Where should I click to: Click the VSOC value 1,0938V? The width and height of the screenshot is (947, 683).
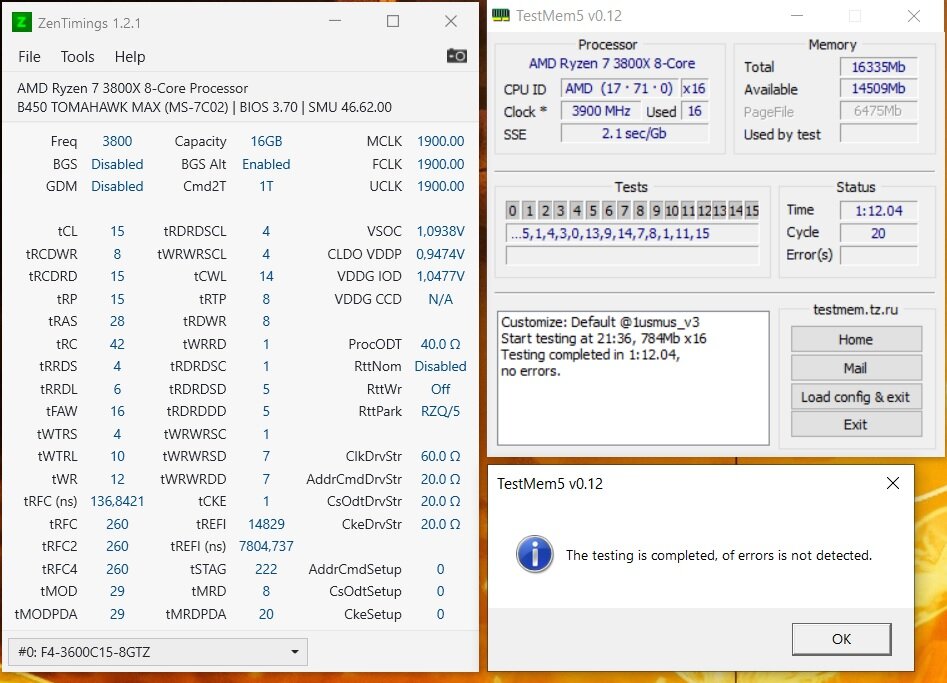440,231
